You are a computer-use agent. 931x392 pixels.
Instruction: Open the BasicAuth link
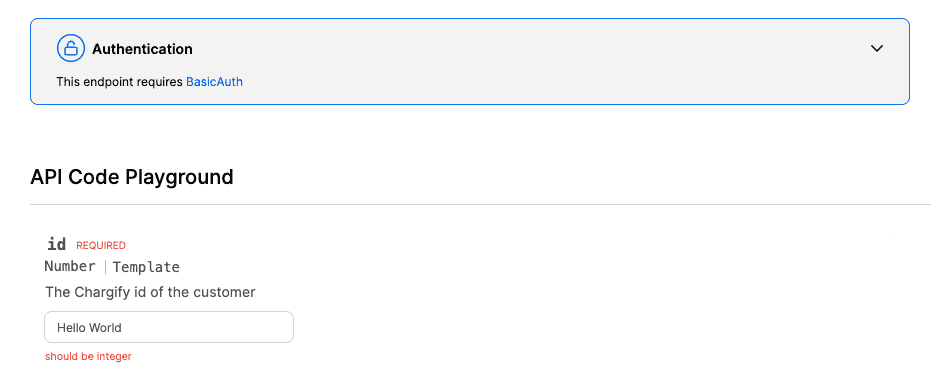click(214, 82)
